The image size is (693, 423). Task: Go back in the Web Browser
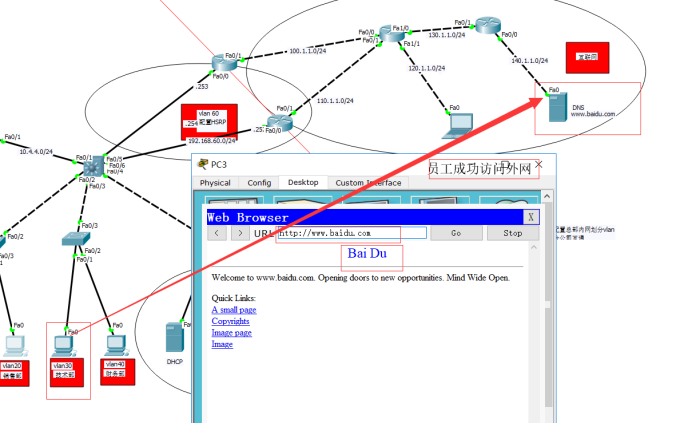(217, 233)
